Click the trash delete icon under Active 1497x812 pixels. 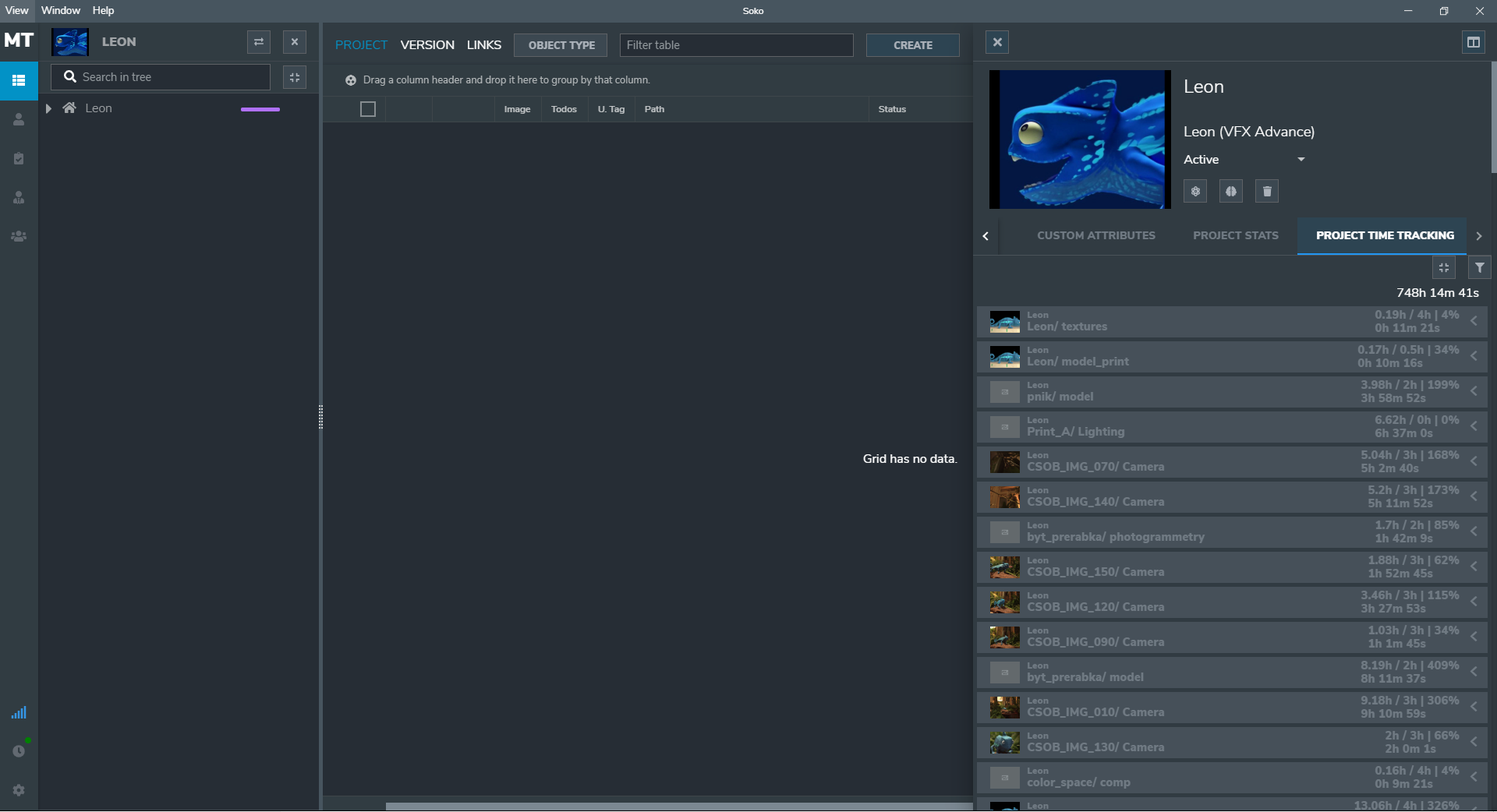(1266, 191)
